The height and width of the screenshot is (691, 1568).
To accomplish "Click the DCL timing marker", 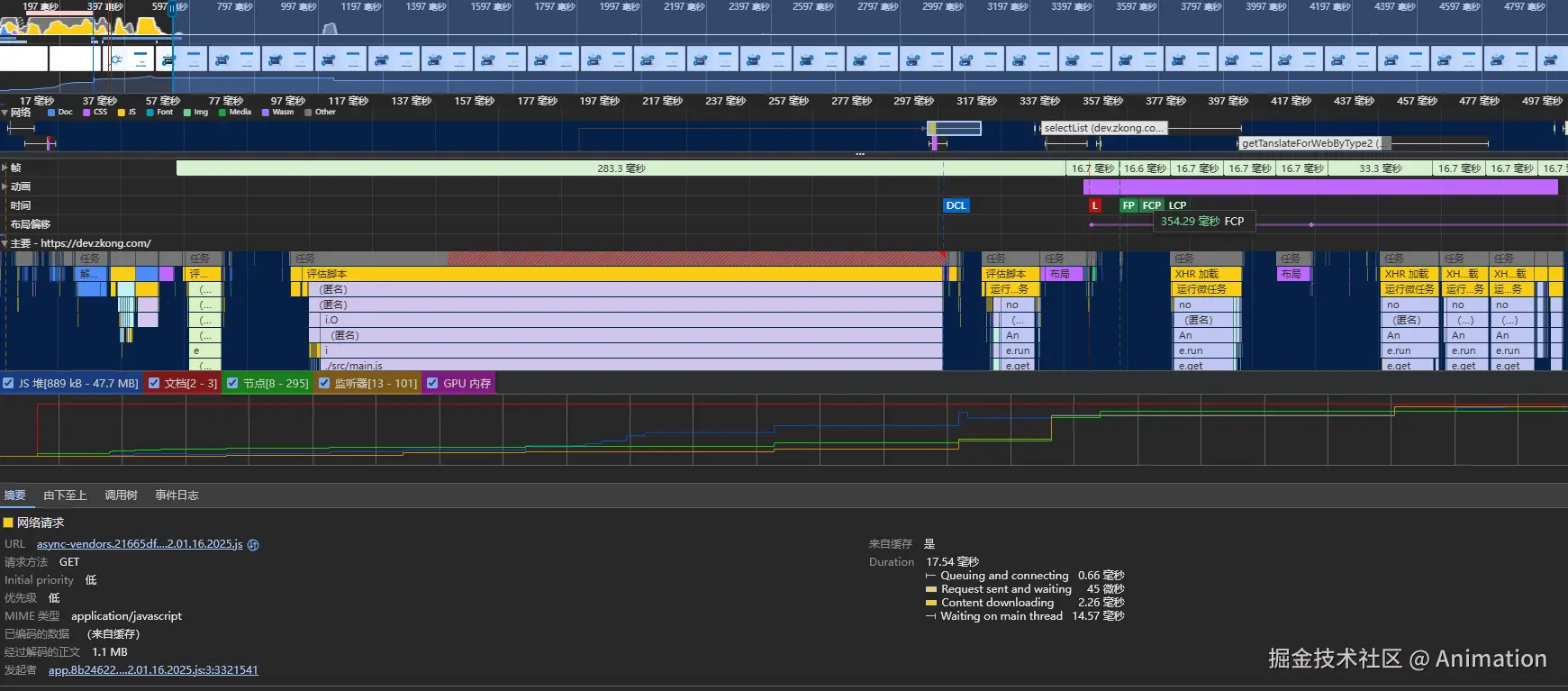I will tap(956, 205).
